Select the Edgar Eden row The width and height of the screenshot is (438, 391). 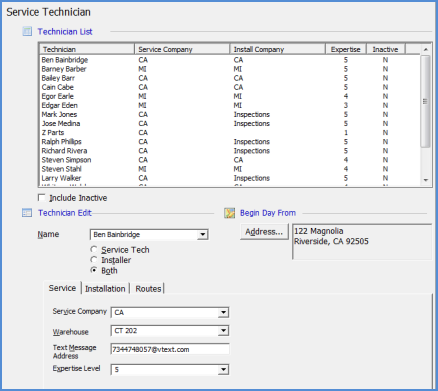(x=229, y=105)
